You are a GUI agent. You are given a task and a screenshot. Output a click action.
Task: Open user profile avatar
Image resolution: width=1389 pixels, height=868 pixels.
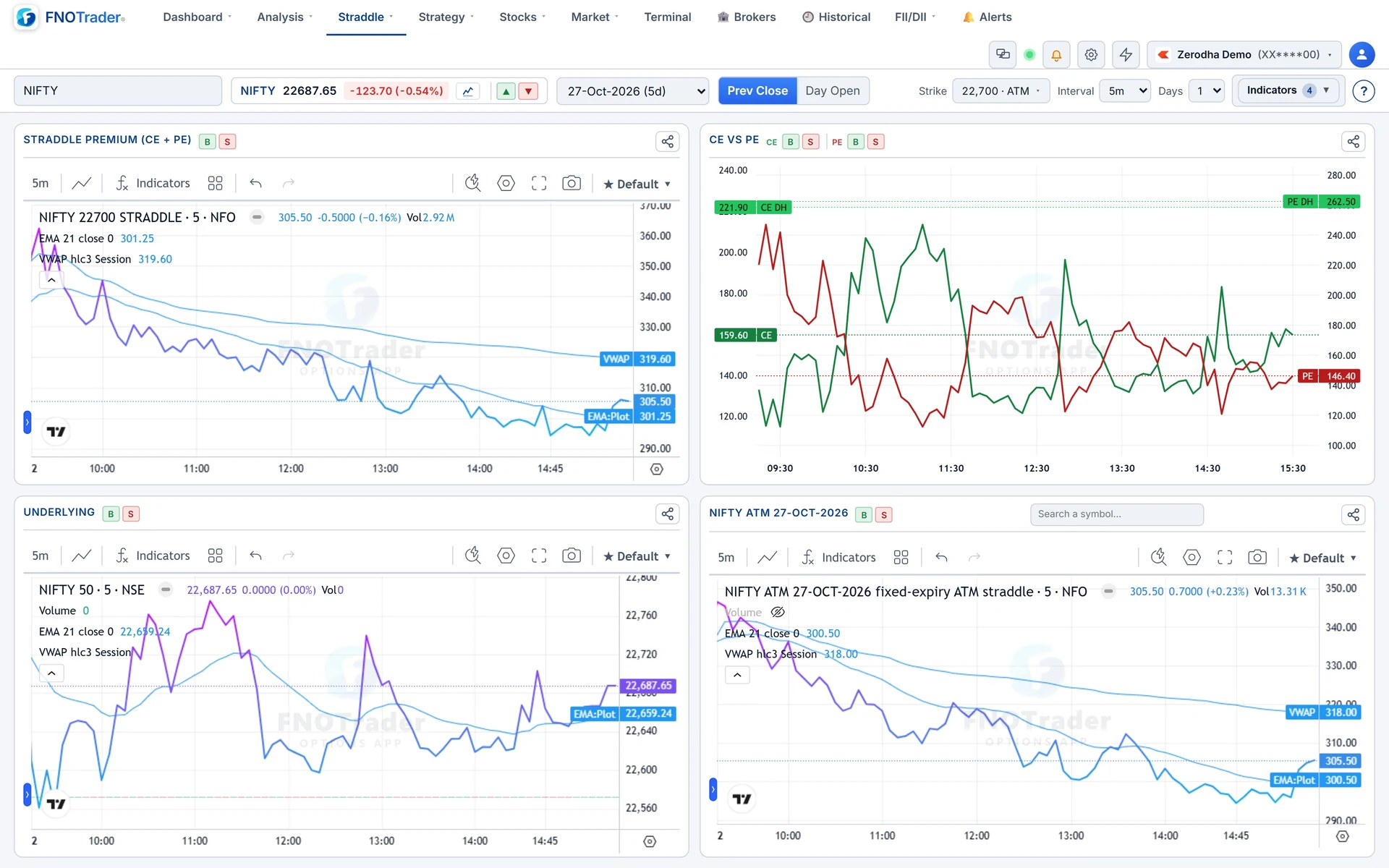click(1362, 54)
